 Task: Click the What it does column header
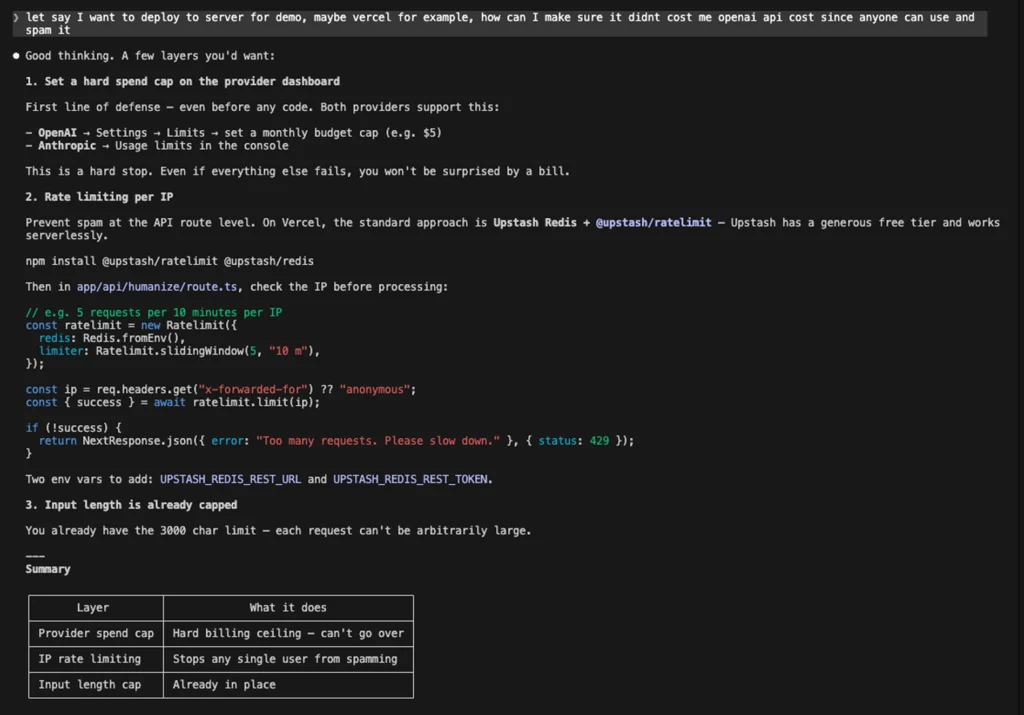pos(288,607)
